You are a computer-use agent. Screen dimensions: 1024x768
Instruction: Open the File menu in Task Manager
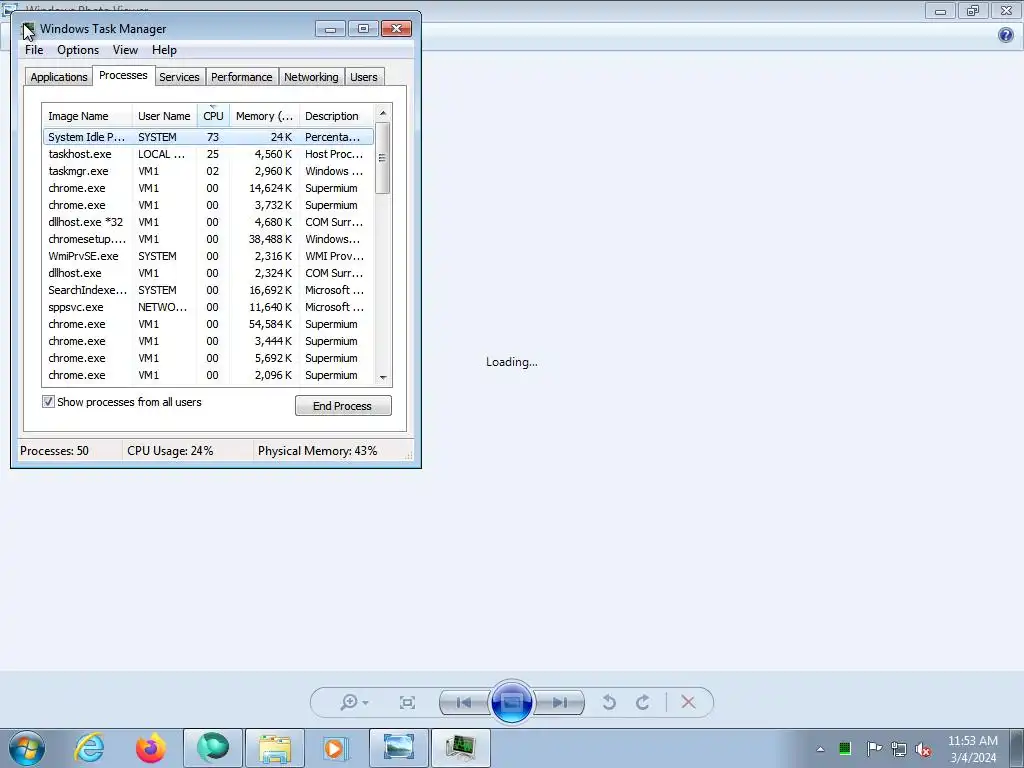tap(34, 50)
